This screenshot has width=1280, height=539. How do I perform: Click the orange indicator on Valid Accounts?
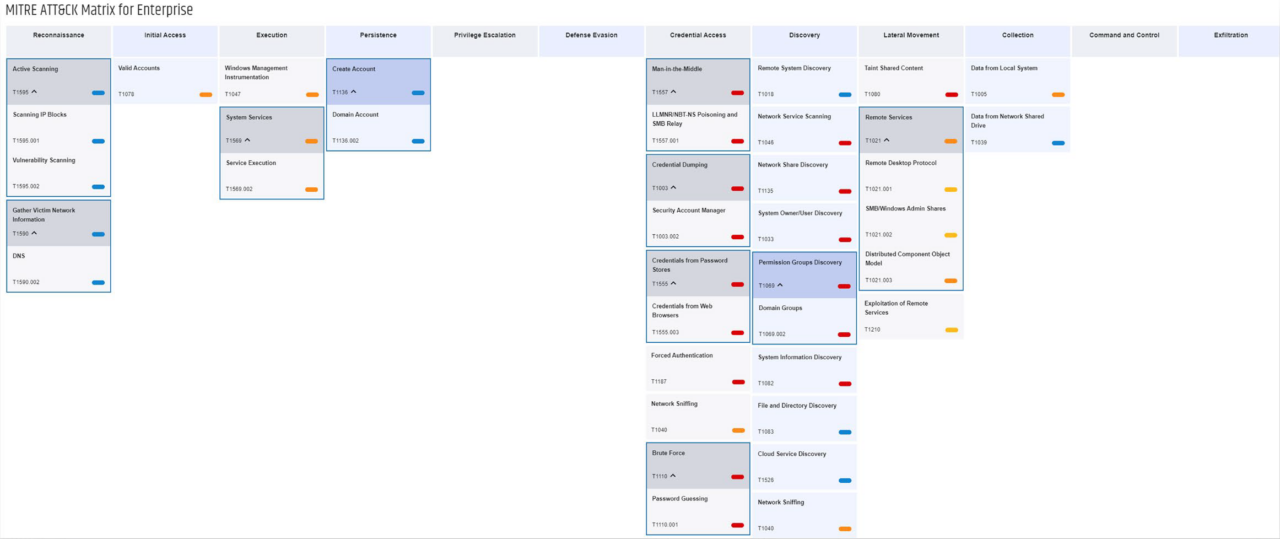pyautogui.click(x=205, y=94)
